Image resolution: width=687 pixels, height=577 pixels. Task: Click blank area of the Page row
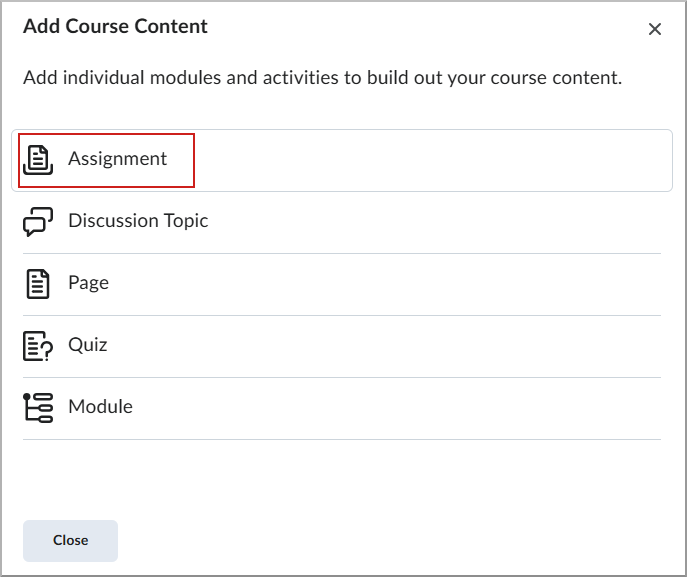click(x=386, y=285)
